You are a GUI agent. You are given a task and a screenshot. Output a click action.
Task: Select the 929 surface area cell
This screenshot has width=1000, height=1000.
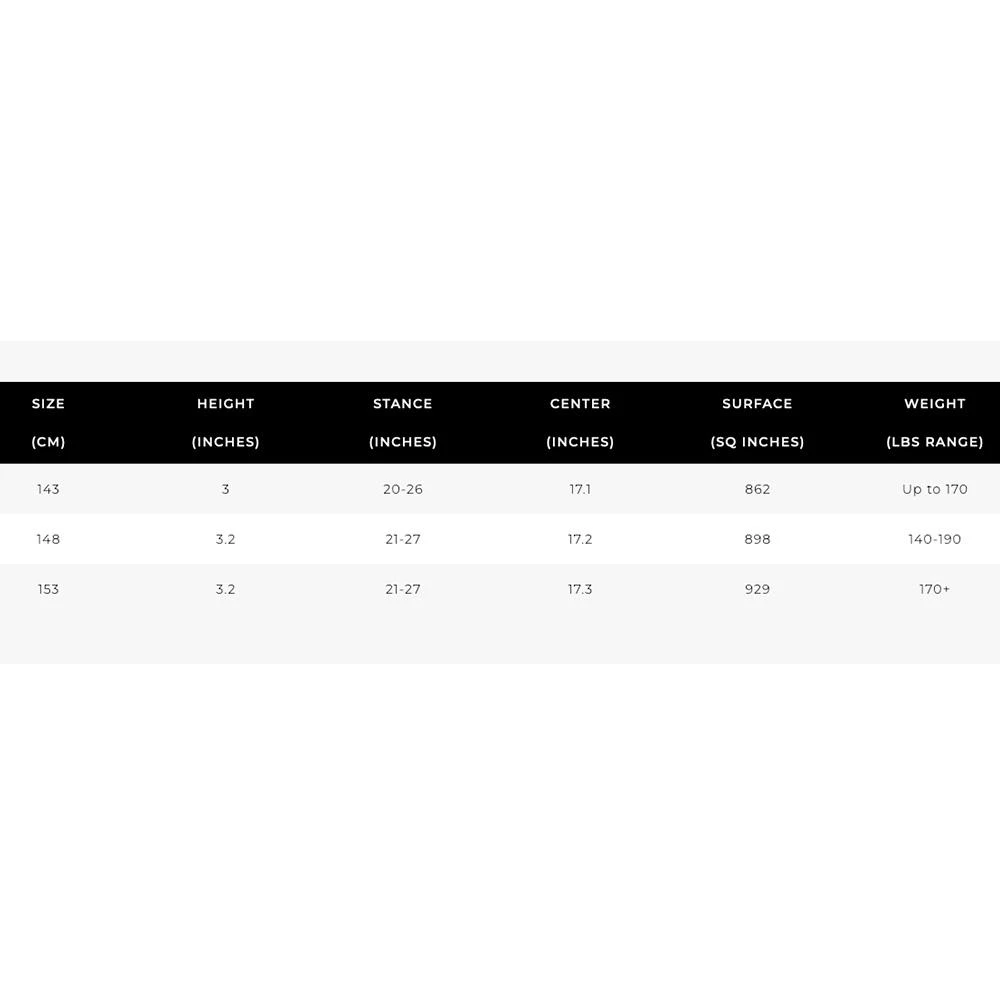point(757,589)
